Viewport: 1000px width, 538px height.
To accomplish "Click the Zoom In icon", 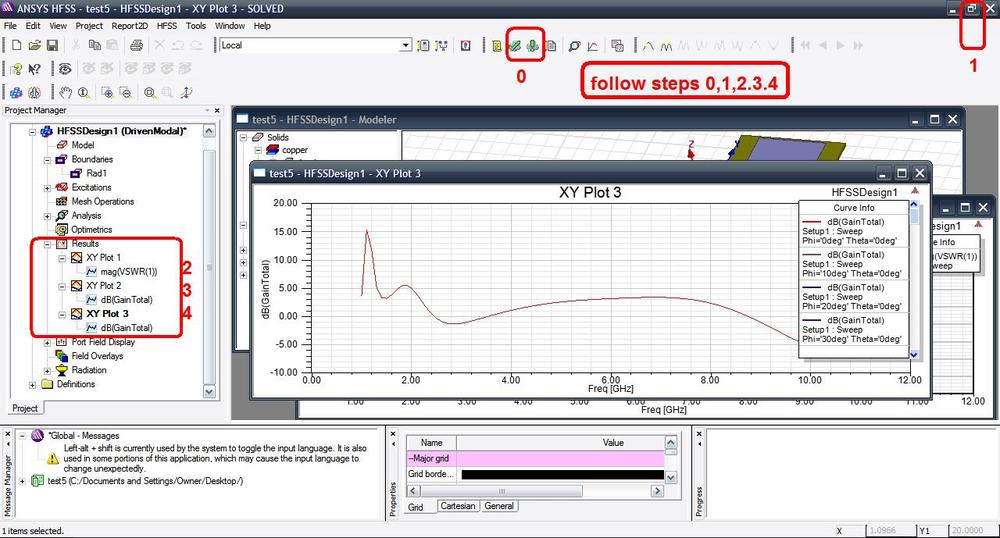I will click(x=107, y=92).
